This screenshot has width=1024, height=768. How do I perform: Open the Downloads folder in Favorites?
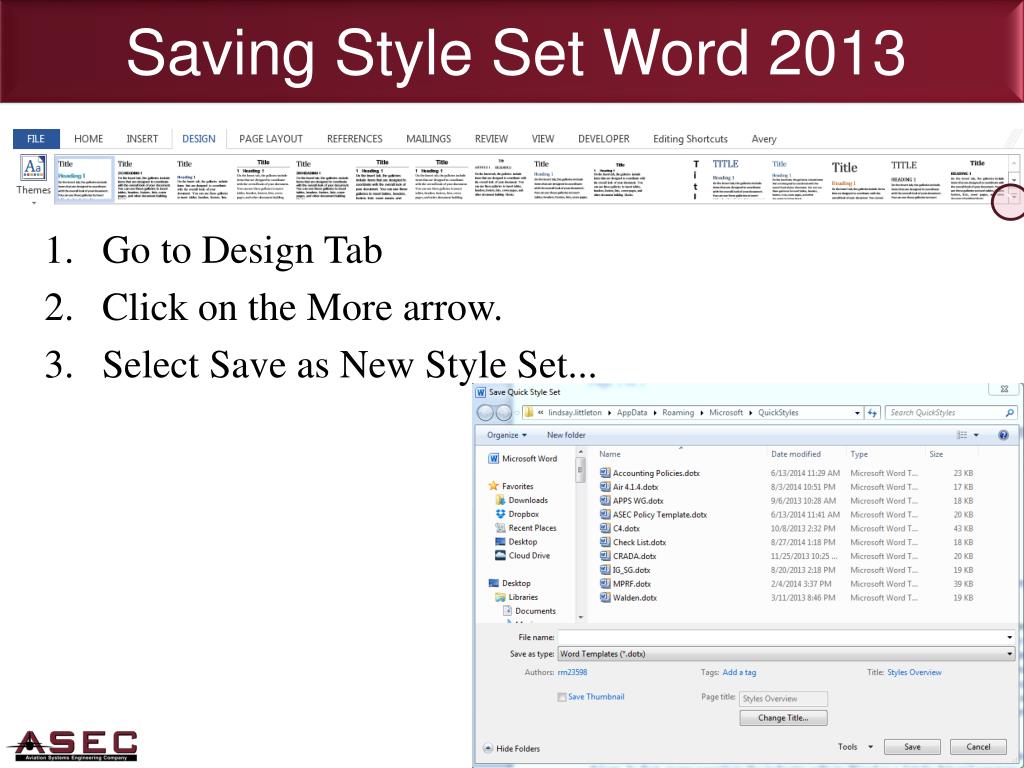522,500
